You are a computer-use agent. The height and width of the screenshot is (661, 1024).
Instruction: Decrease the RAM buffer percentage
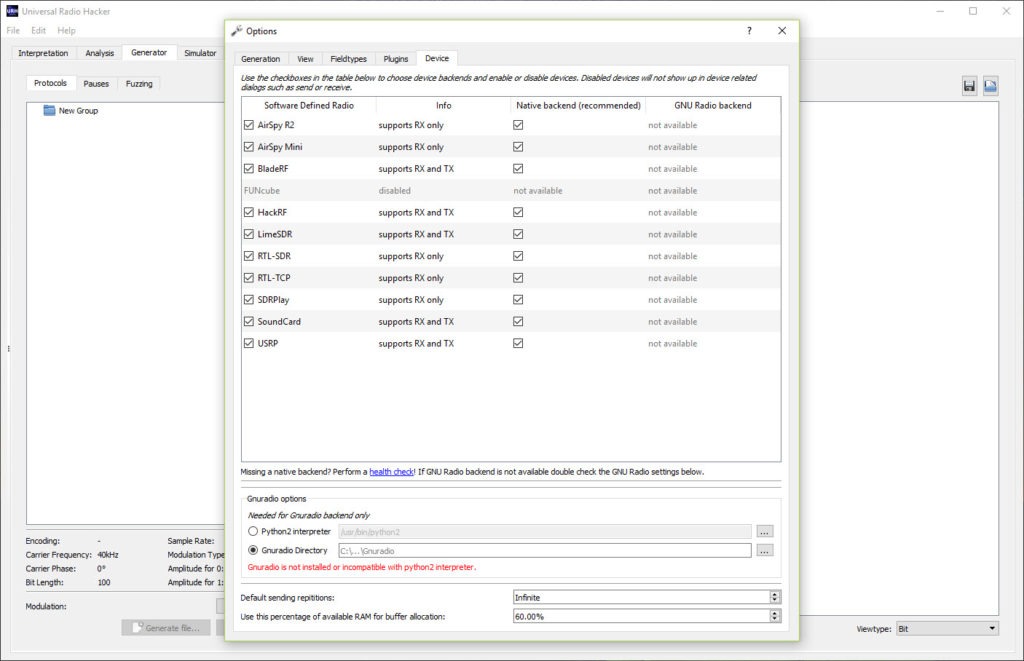[775, 619]
